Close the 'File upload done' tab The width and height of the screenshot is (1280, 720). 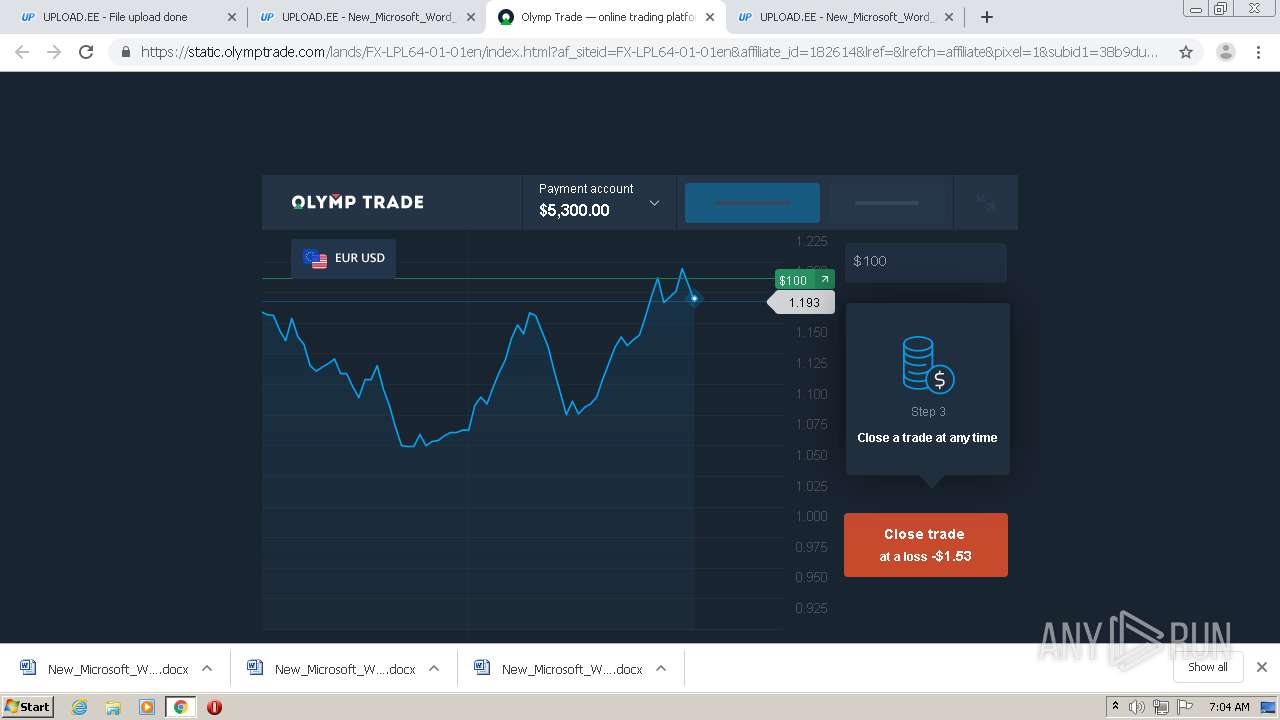(231, 17)
